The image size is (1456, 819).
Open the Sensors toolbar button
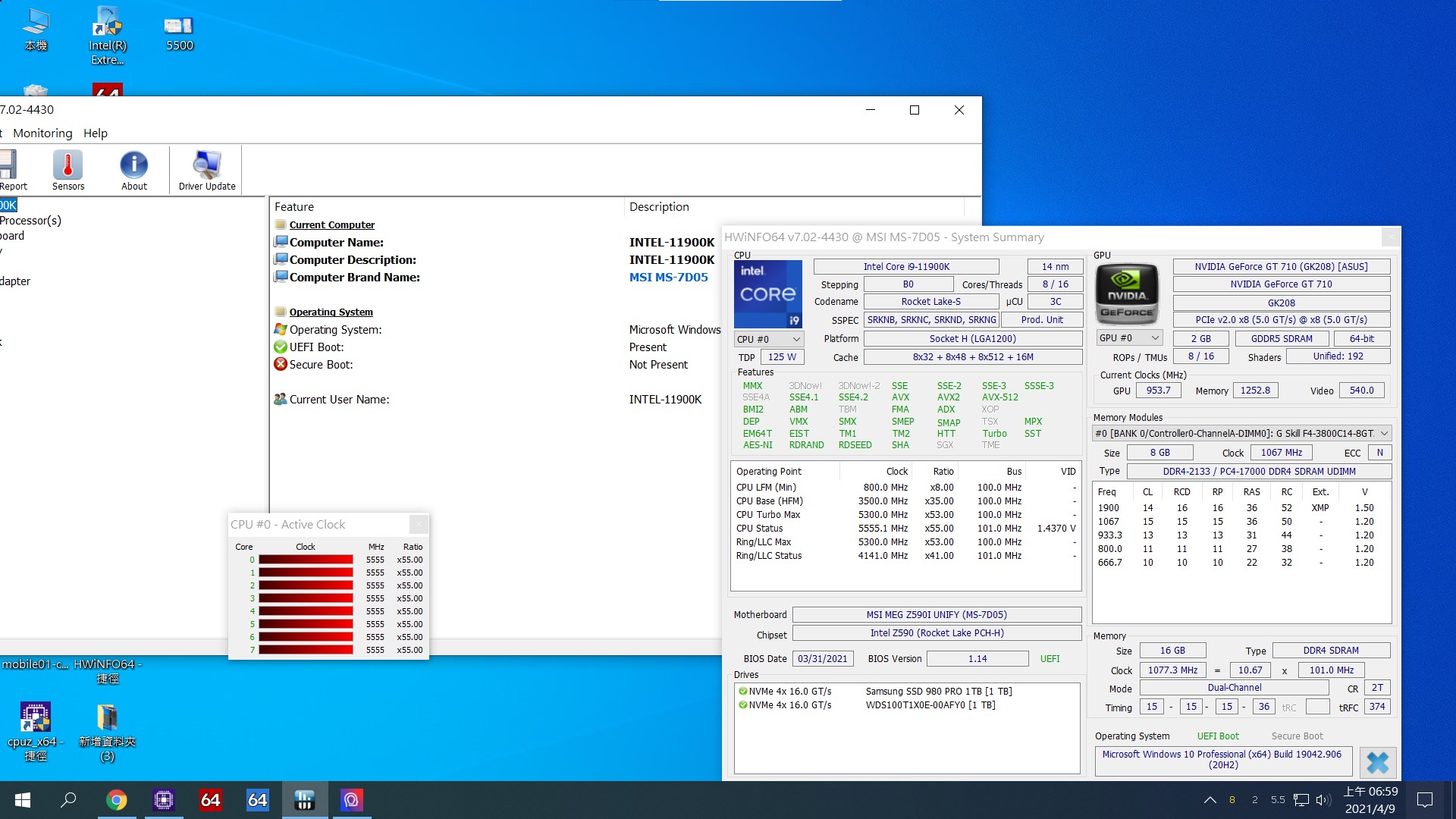pyautogui.click(x=67, y=170)
